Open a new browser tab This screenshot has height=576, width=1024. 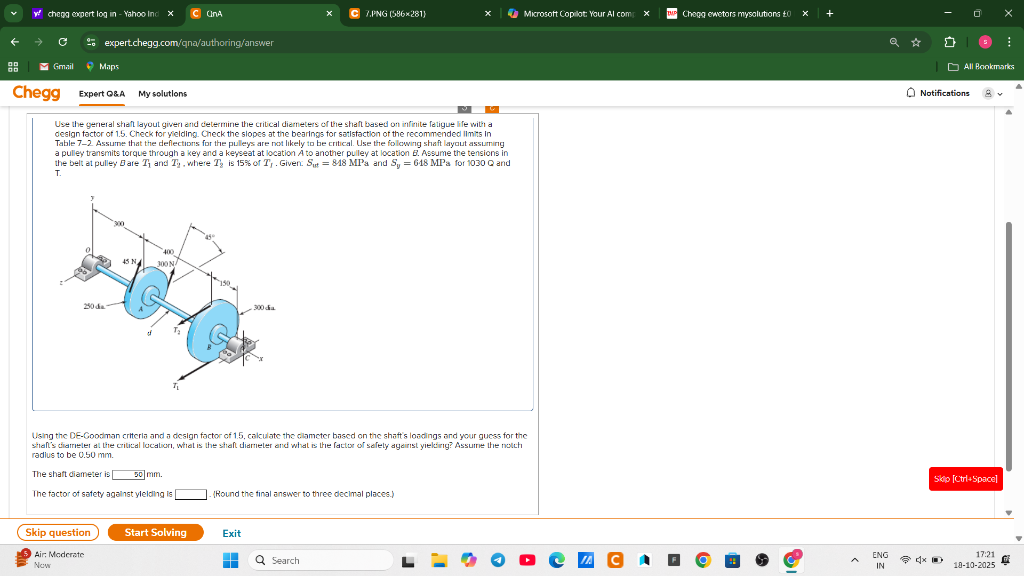(x=829, y=13)
